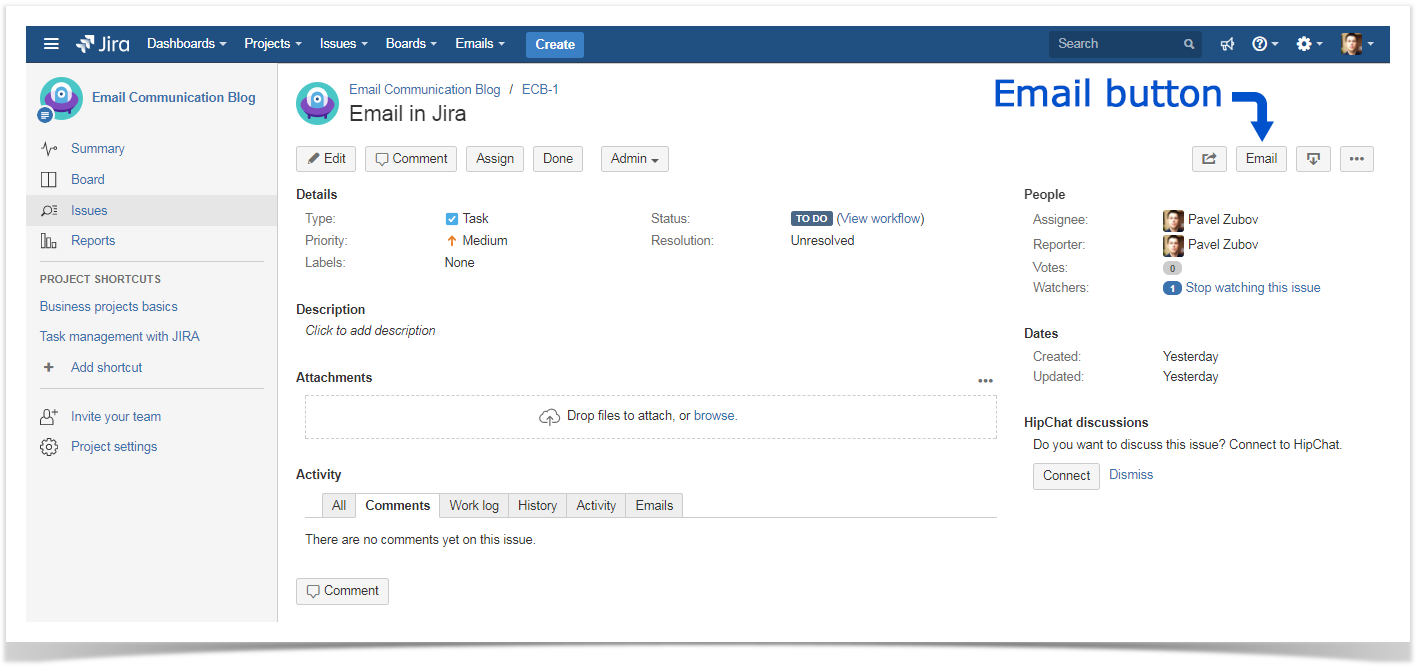The width and height of the screenshot is (1424, 671).
Task: Expand the Admin dropdown button
Action: (635, 159)
